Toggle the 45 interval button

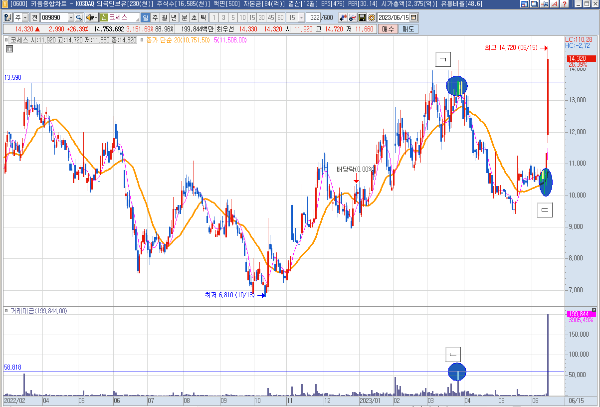pyautogui.click(x=271, y=18)
